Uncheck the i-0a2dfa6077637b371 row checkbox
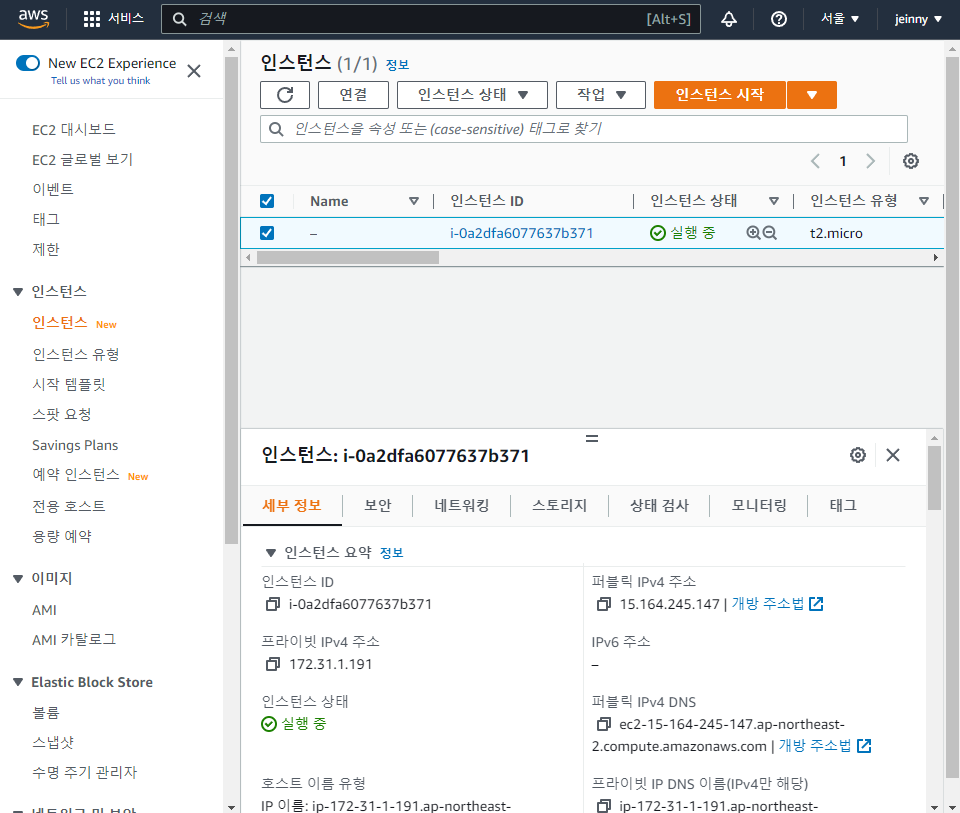Image resolution: width=960 pixels, height=813 pixels. [x=267, y=233]
